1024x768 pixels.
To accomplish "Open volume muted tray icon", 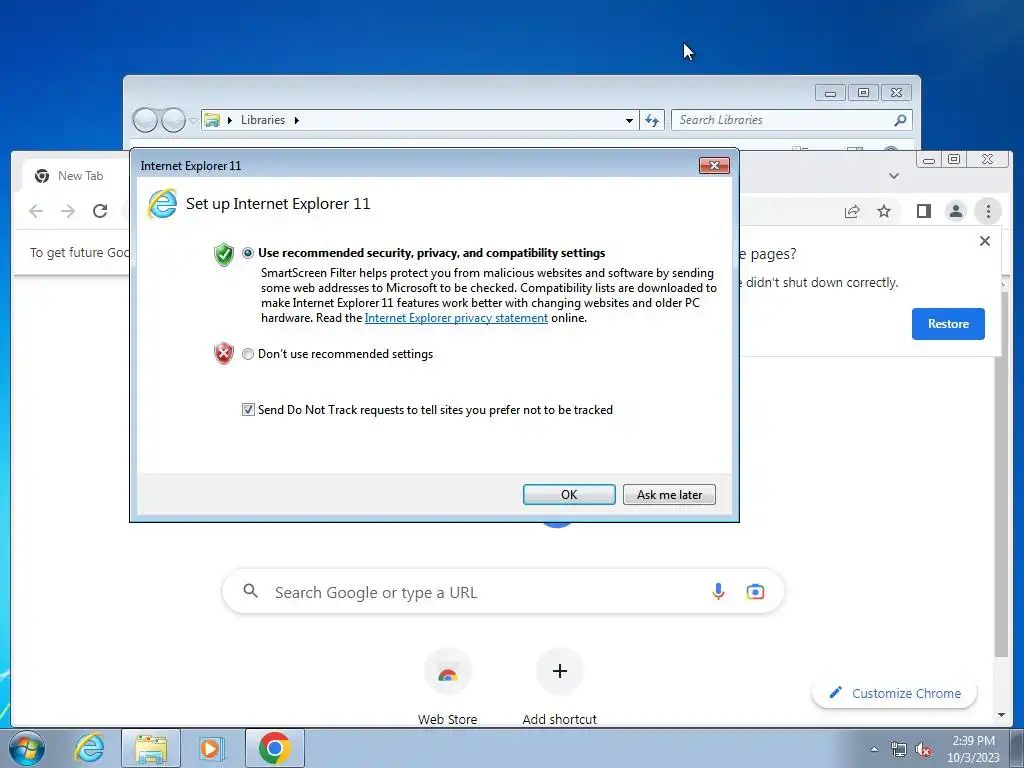I will pyautogui.click(x=923, y=749).
